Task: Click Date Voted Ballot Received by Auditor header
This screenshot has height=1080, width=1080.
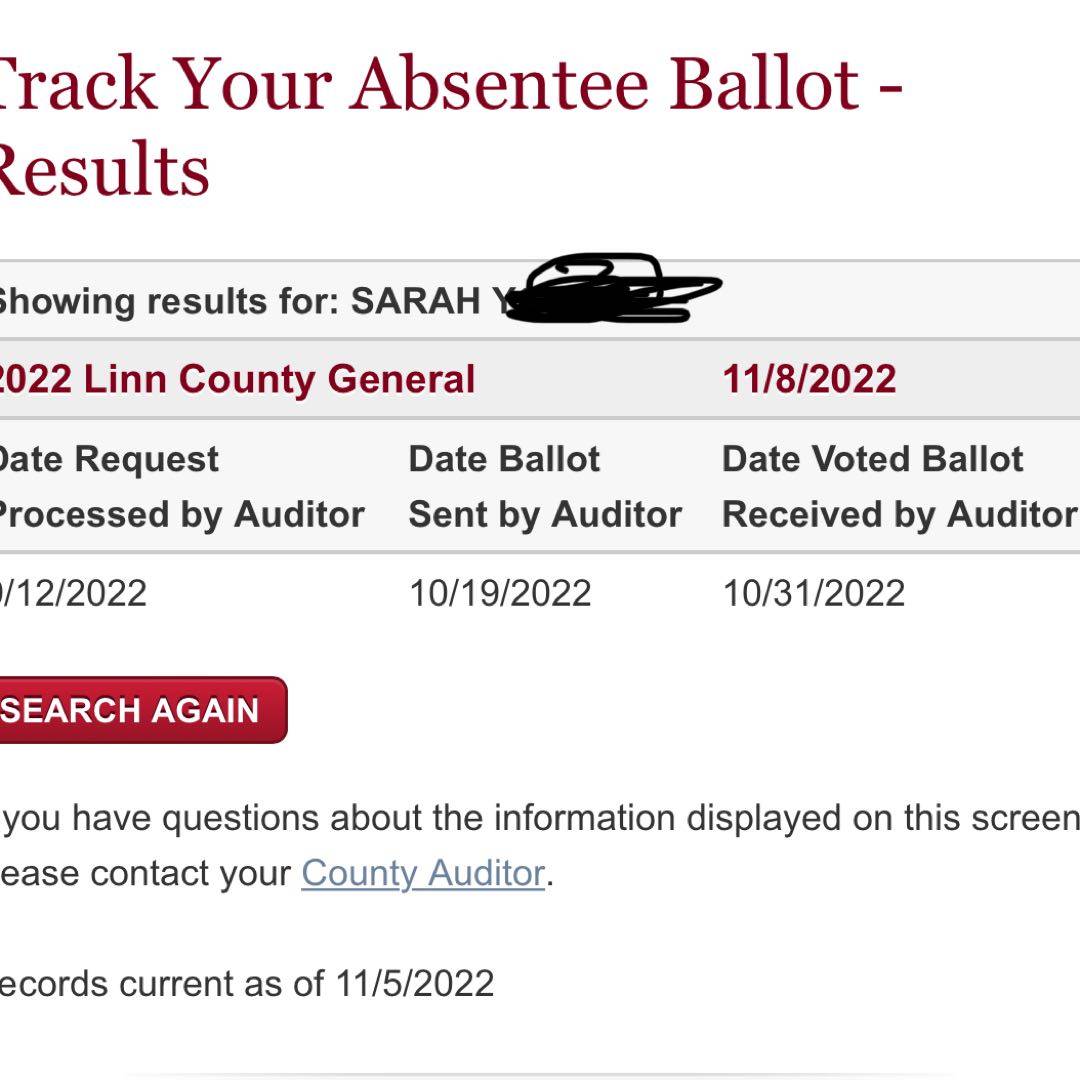Action: [898, 487]
